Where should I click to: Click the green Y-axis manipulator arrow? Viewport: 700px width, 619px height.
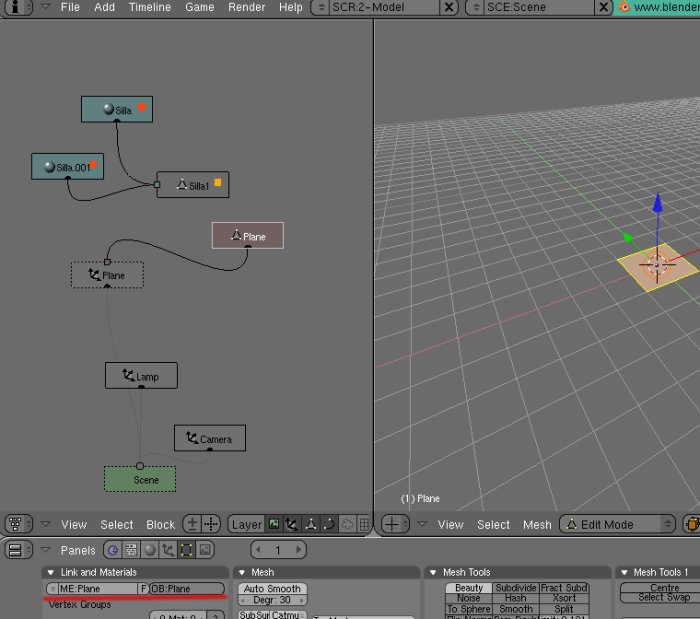(x=627, y=237)
